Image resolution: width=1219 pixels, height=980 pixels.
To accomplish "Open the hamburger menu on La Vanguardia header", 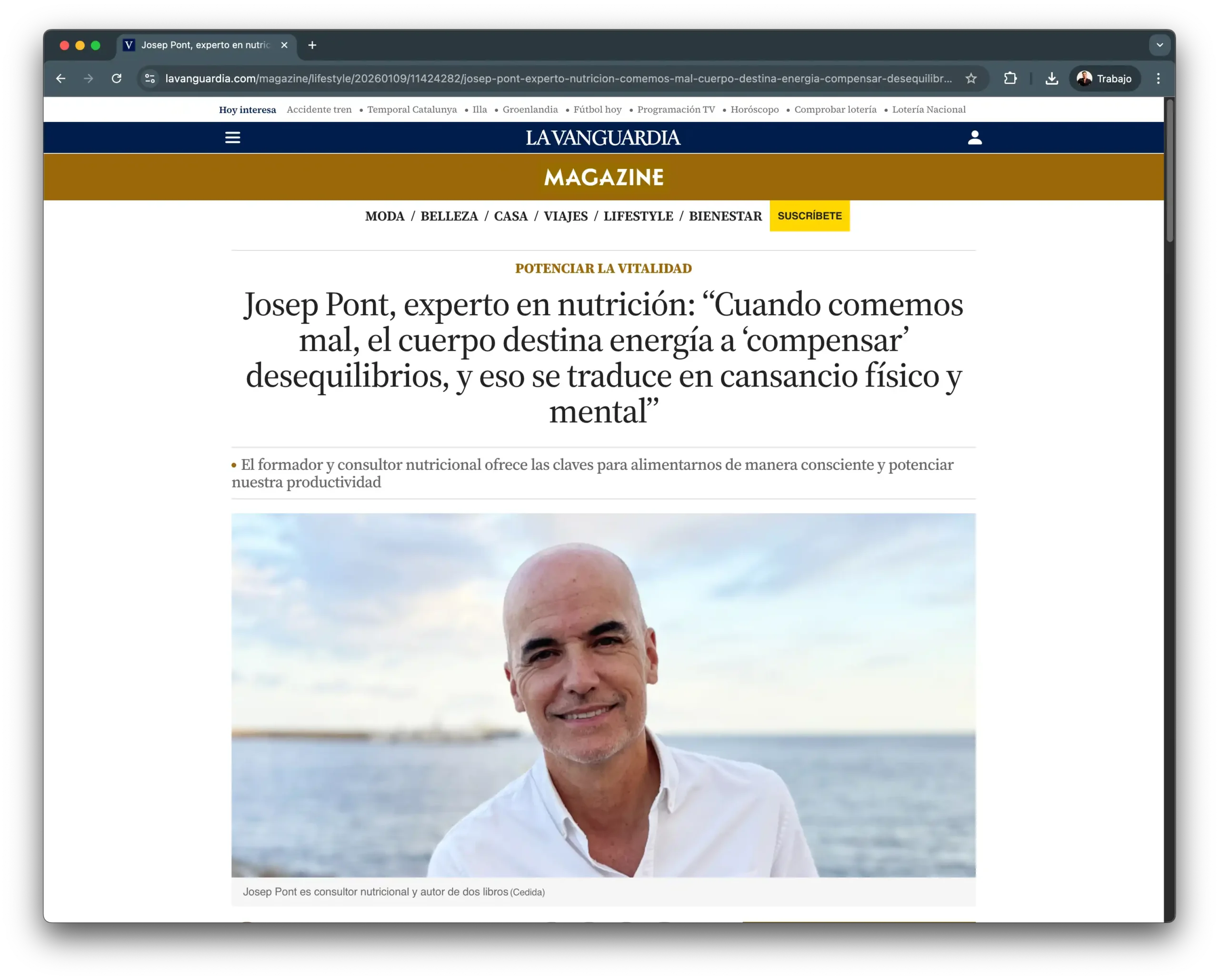I will [x=232, y=138].
